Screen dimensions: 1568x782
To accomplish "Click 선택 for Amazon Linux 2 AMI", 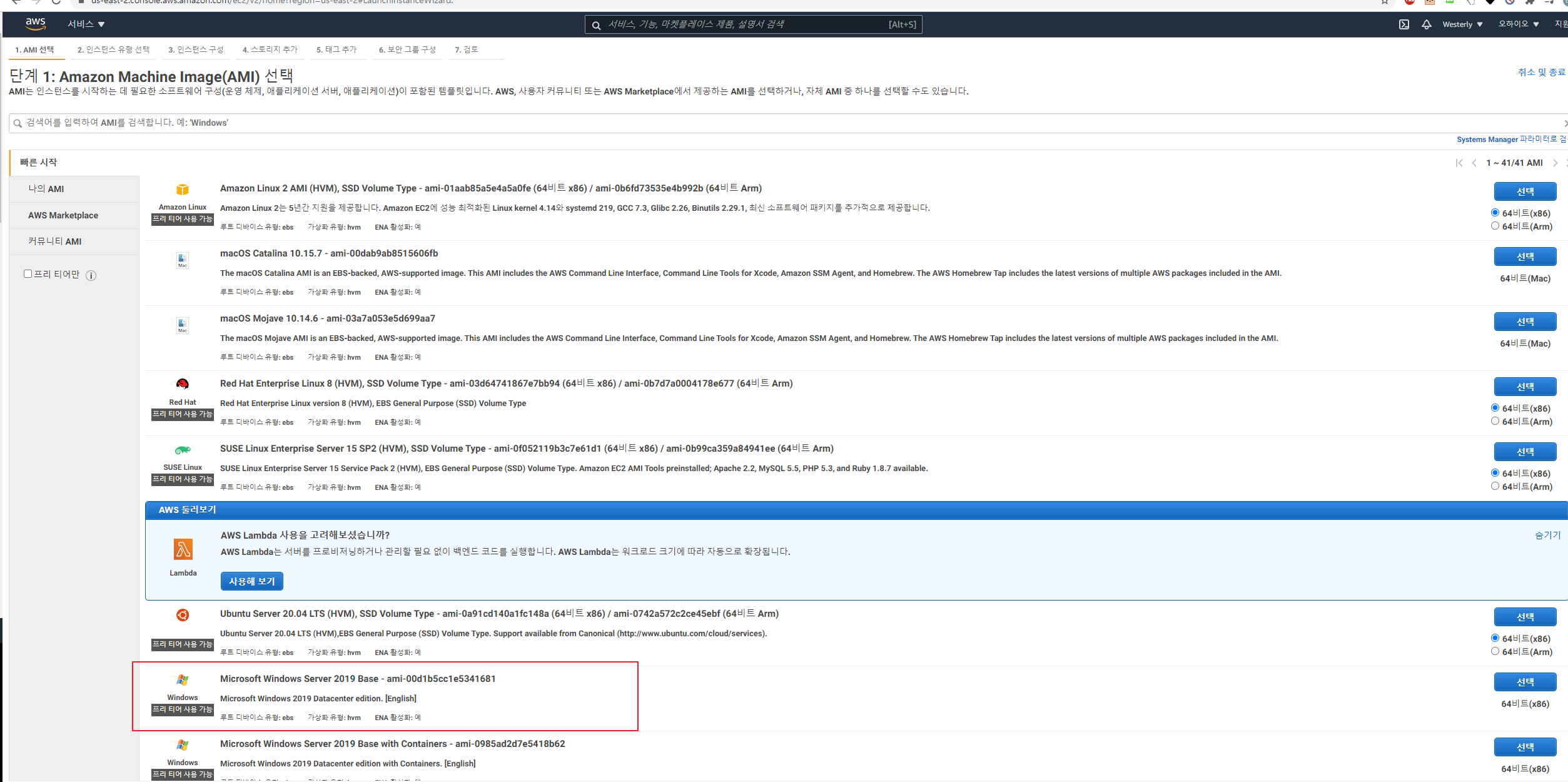I will pos(1525,192).
